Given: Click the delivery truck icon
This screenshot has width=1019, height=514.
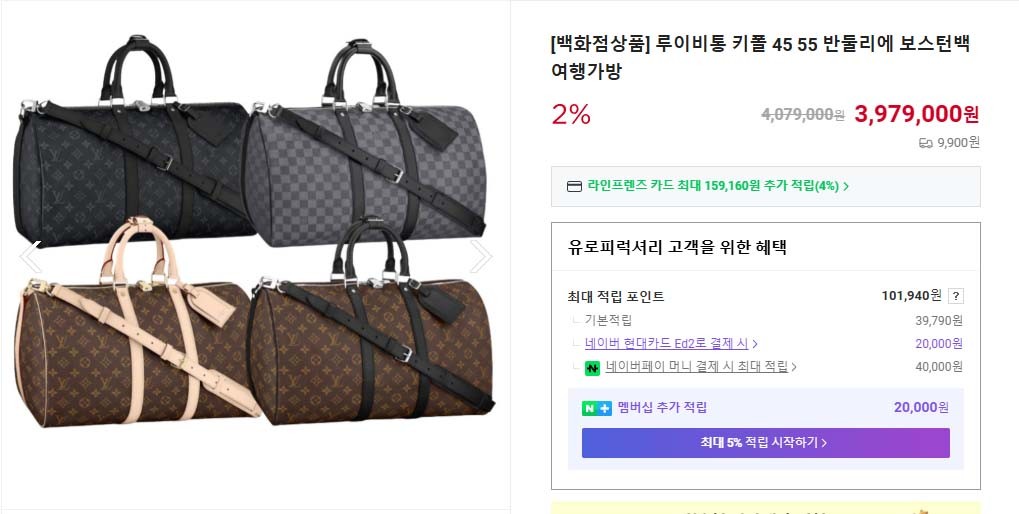Looking at the screenshot, I should (925, 143).
